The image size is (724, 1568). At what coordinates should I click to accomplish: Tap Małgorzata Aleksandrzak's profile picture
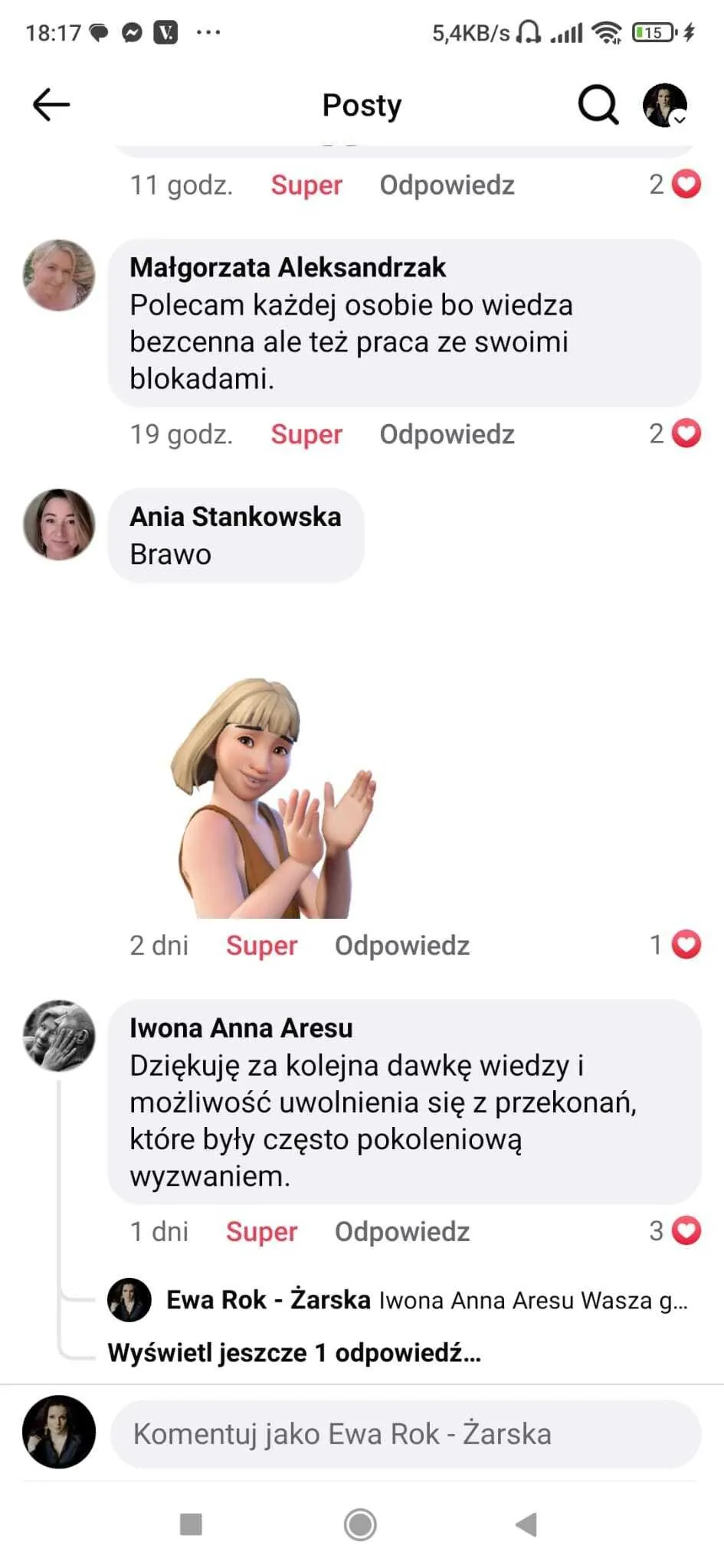click(59, 275)
